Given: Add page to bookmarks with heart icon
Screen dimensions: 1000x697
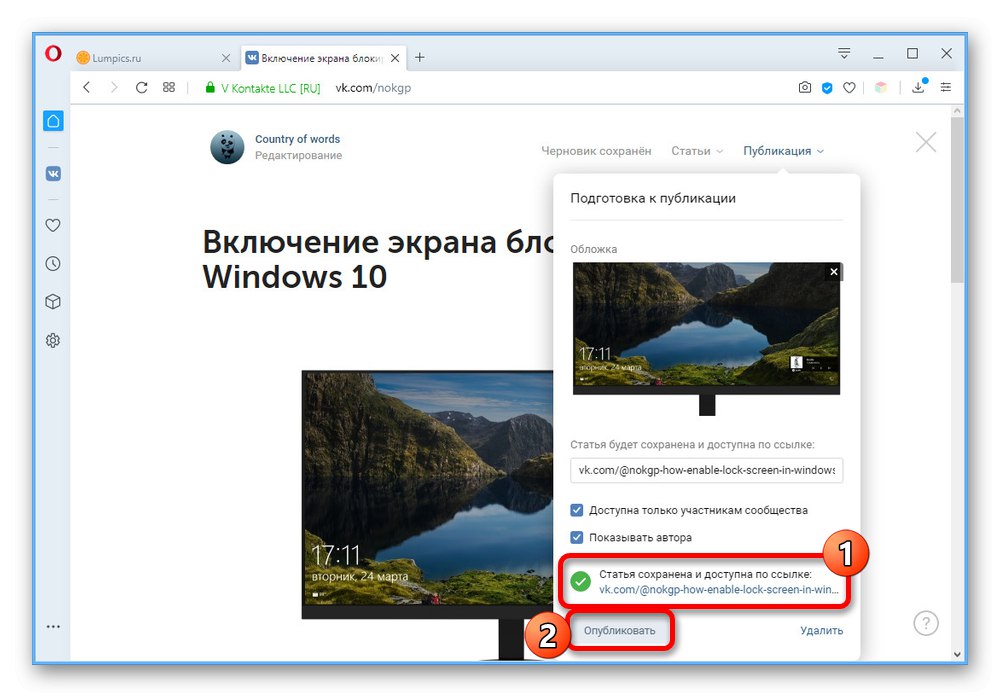Looking at the screenshot, I should (849, 88).
